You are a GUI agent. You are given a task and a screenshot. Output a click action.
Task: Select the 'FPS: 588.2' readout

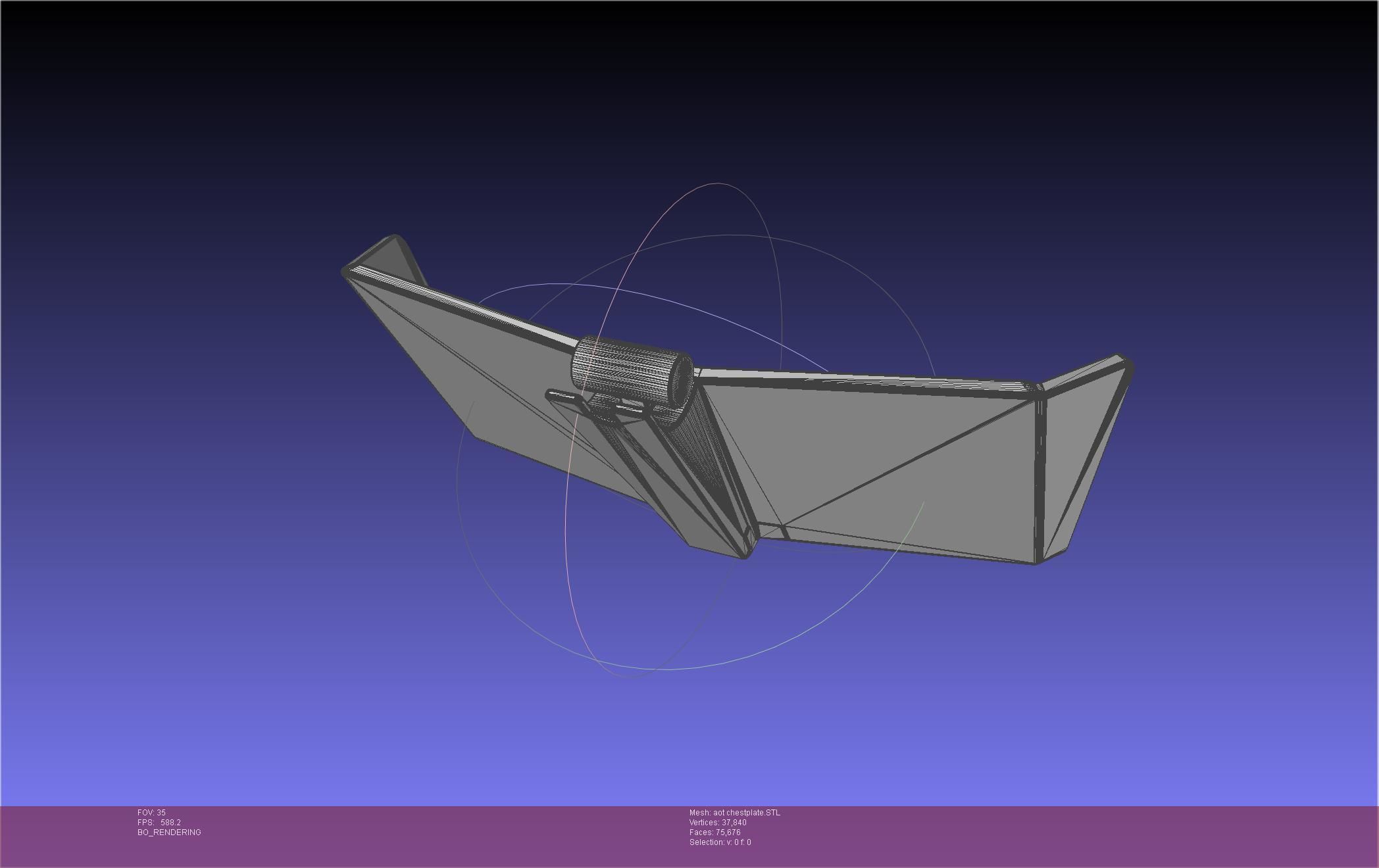[159, 823]
